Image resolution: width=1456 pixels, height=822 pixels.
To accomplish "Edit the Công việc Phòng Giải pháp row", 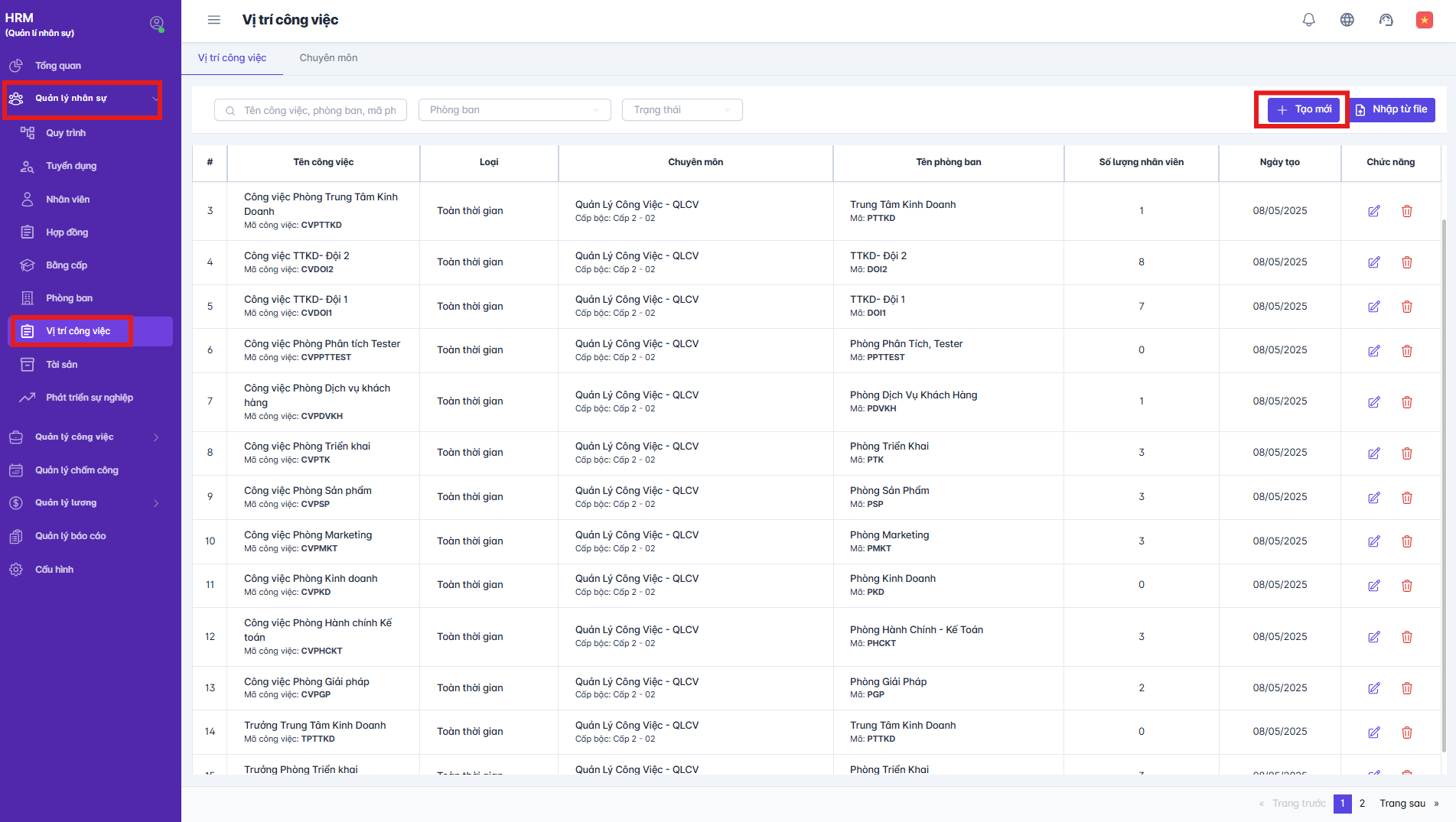I will (1373, 688).
